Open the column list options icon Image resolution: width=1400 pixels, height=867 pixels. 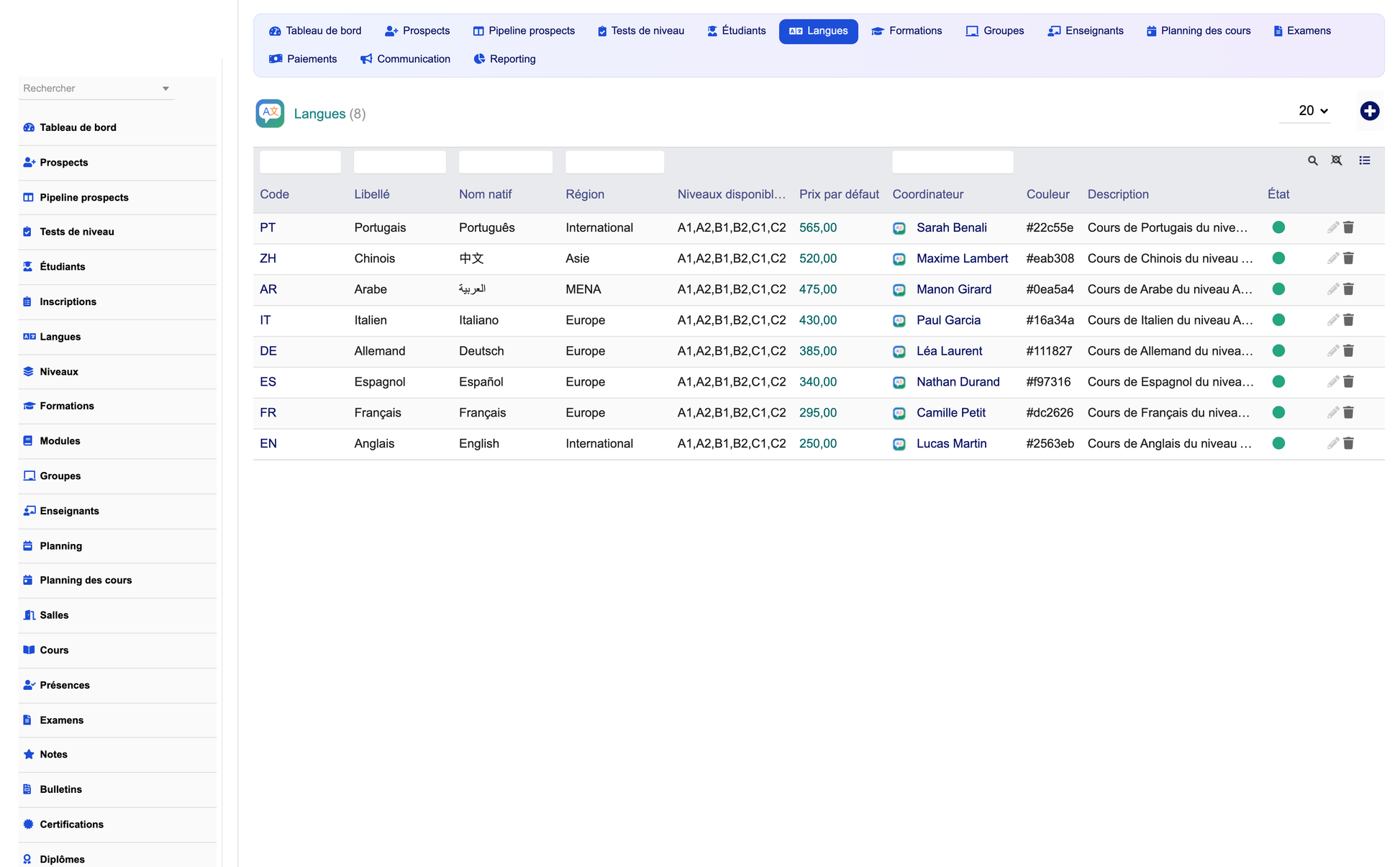point(1364,160)
